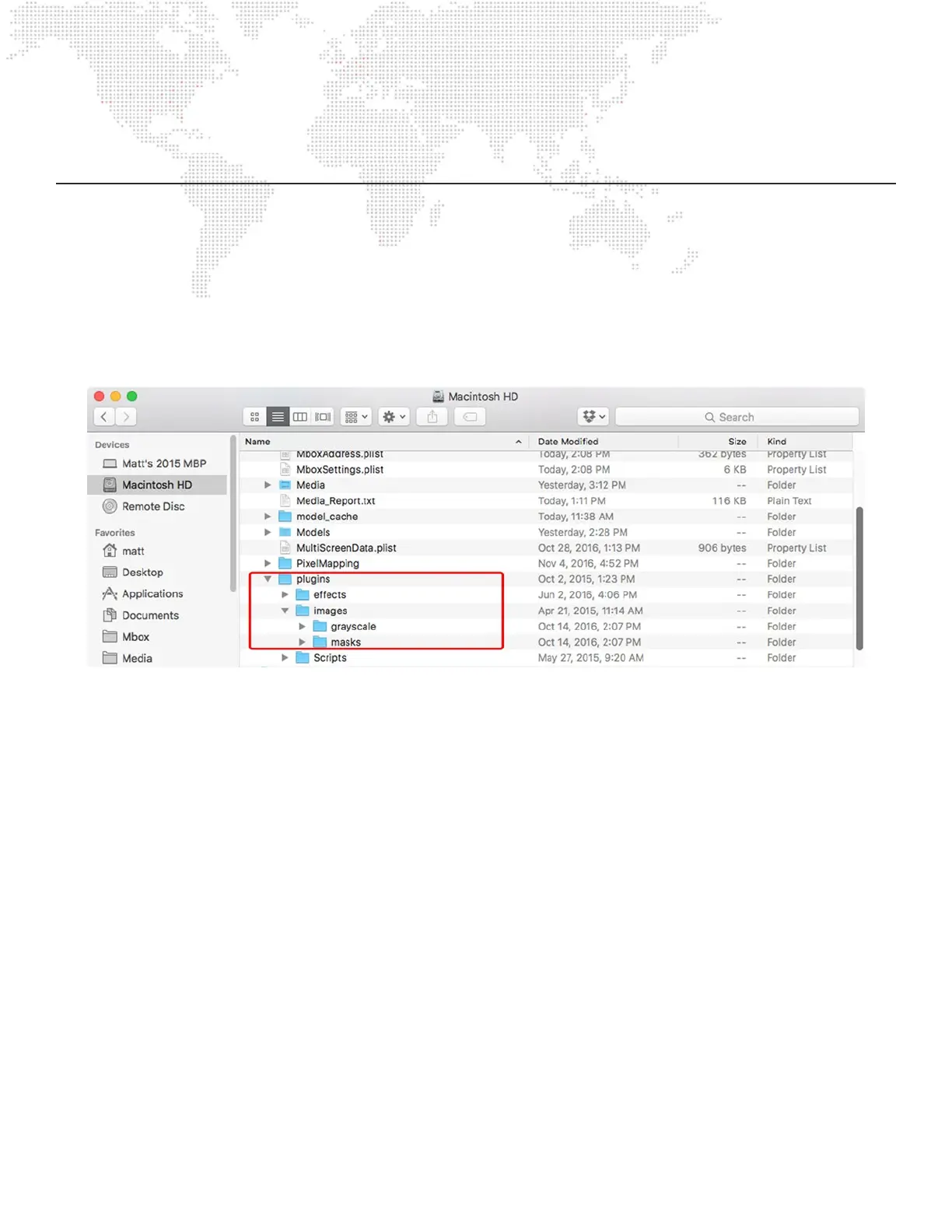Open the item arrangement dropdown
This screenshot has width=952, height=1232.
(x=355, y=417)
